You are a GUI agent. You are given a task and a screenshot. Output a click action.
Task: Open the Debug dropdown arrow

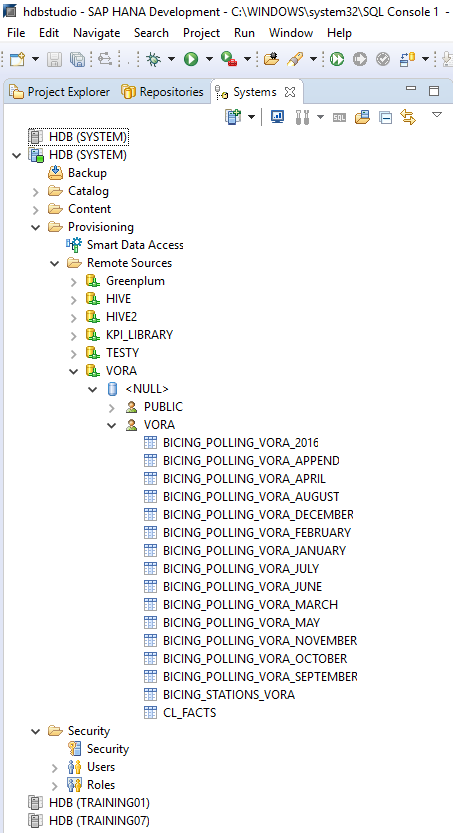172,59
